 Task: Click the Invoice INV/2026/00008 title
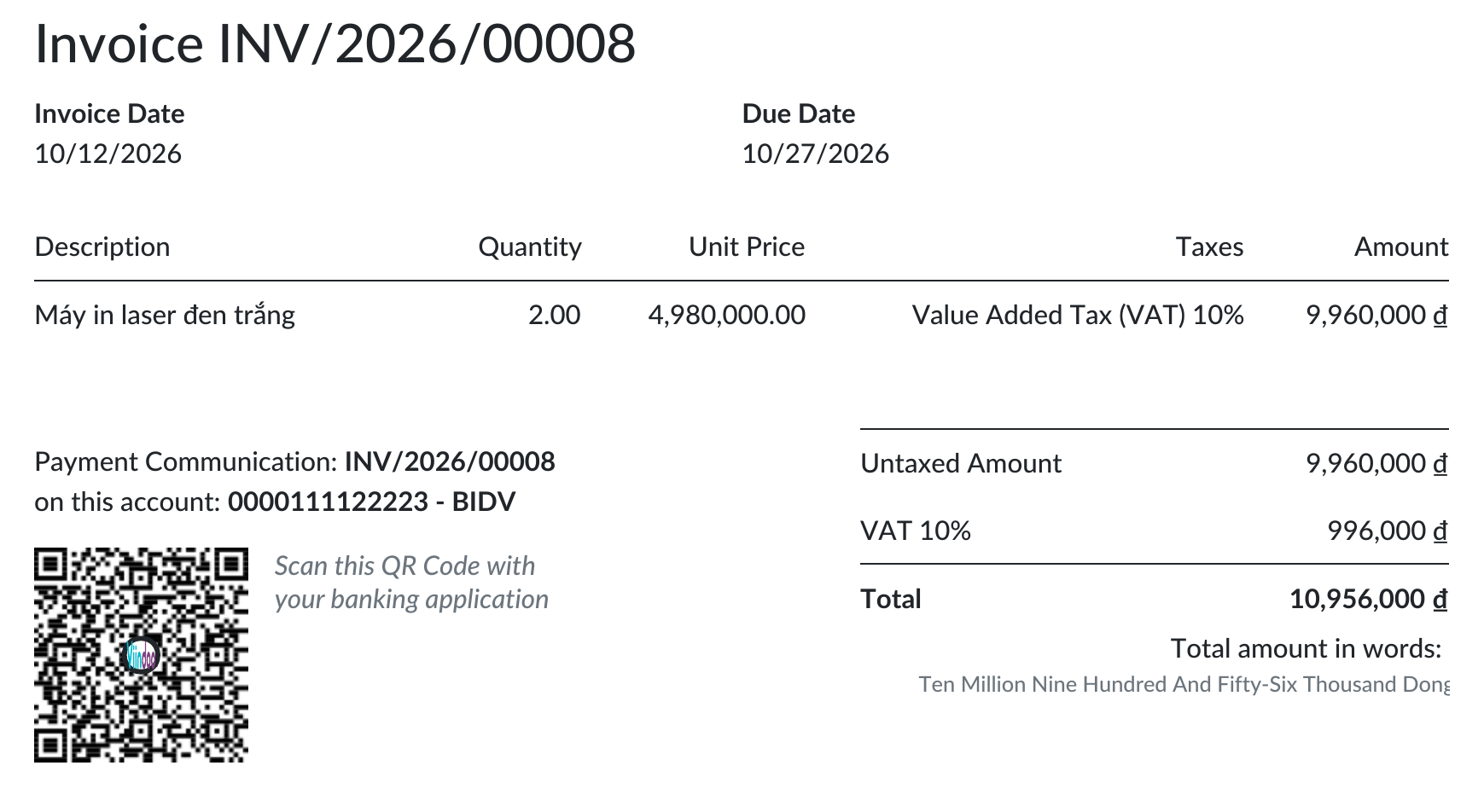(x=335, y=43)
